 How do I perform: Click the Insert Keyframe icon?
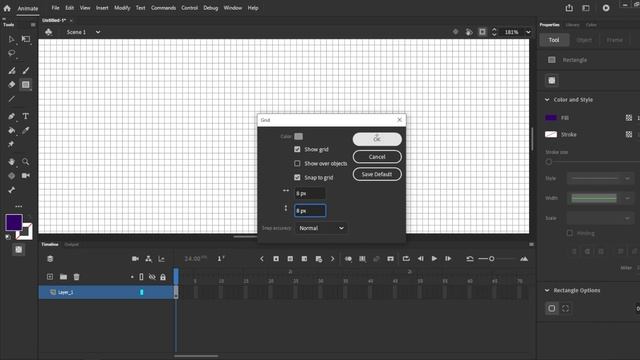[276, 259]
